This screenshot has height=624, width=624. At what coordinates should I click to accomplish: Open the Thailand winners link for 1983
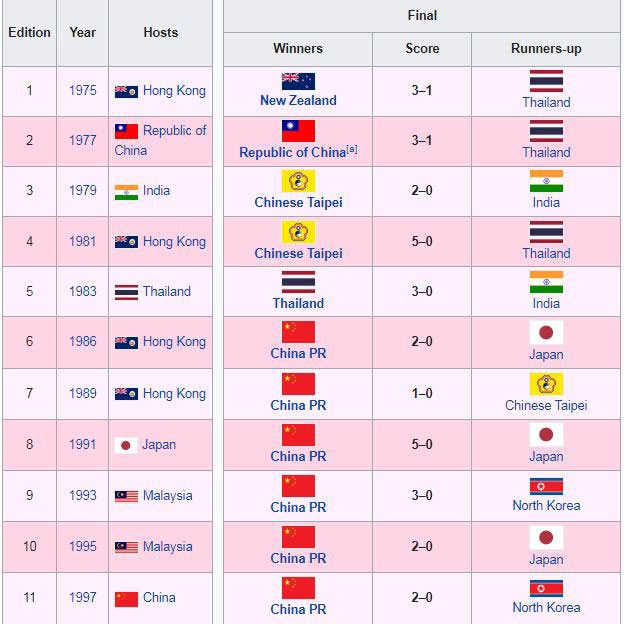298,303
